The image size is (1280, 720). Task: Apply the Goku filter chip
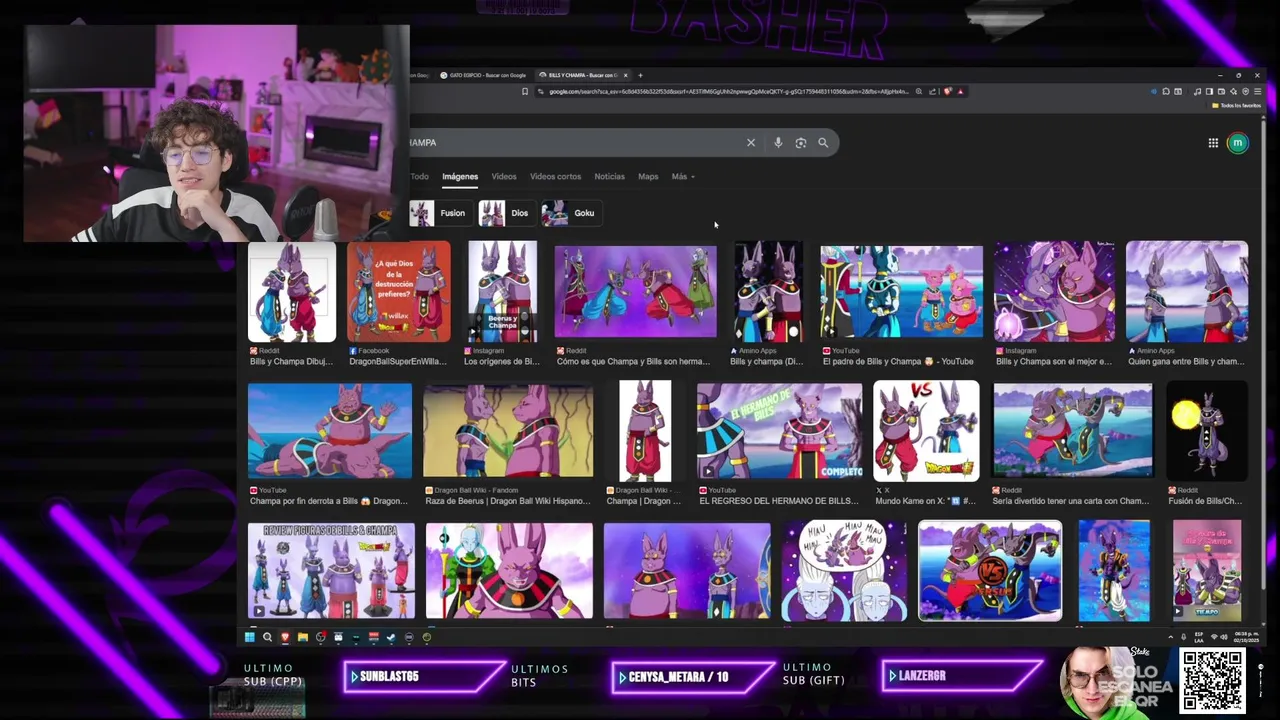[x=570, y=213]
